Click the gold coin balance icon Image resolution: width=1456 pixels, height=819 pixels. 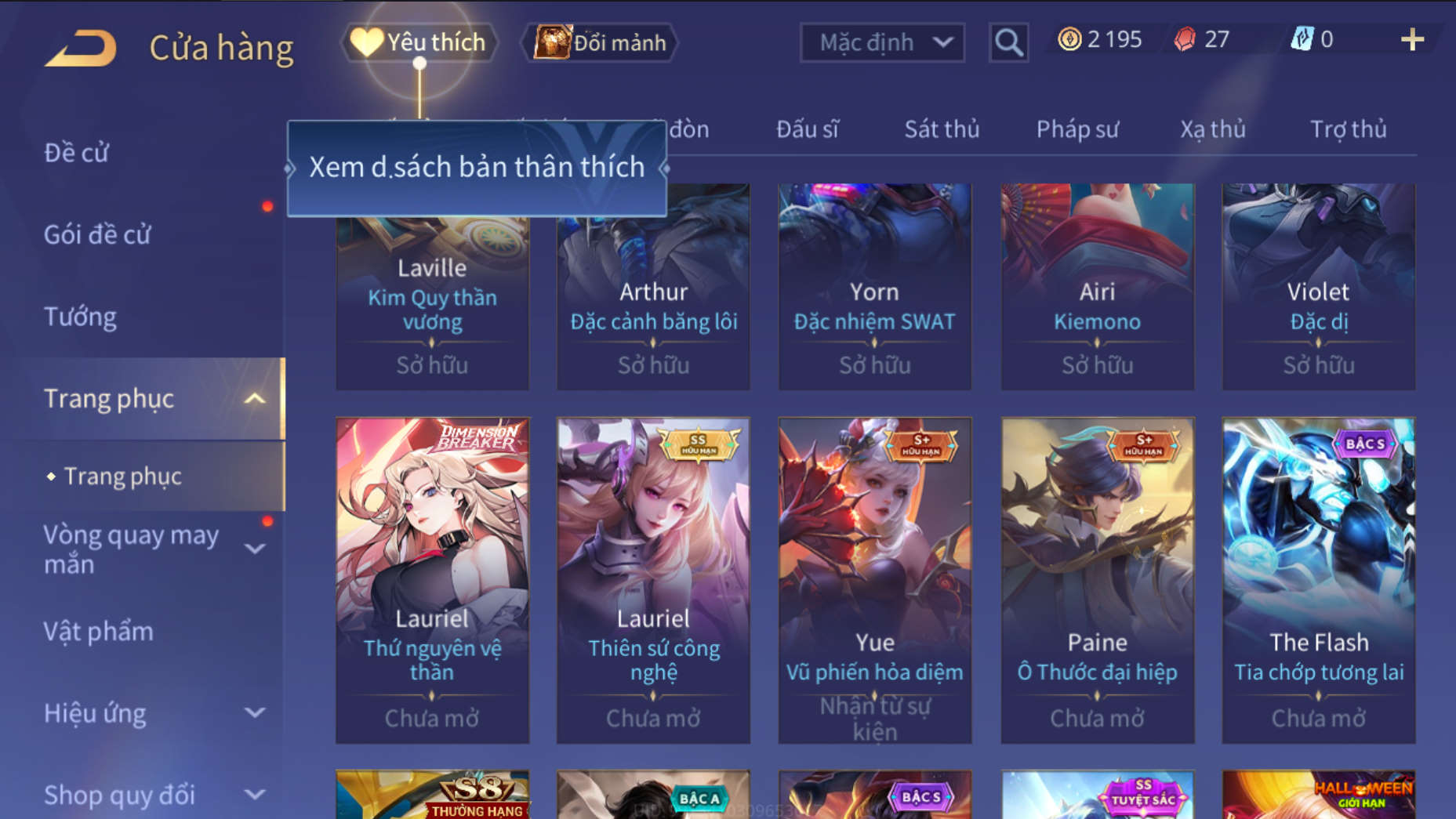(1069, 39)
